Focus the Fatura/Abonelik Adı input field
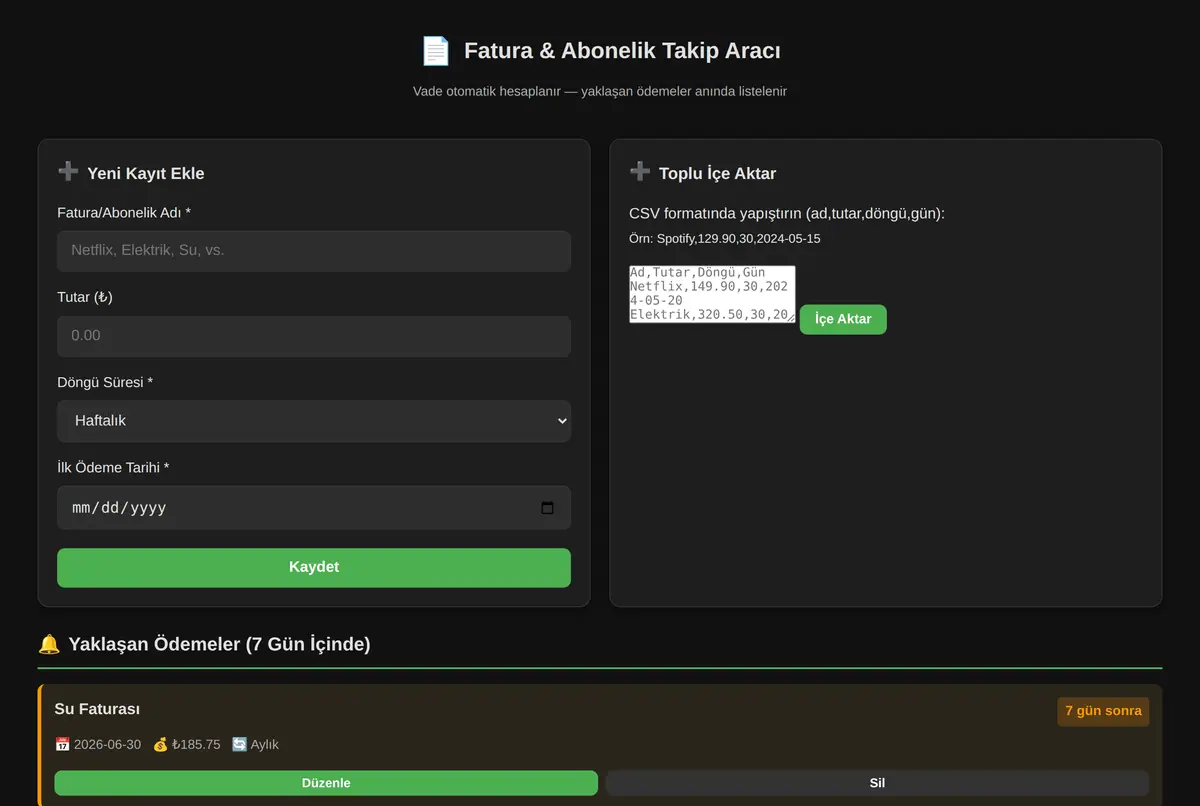Viewport: 1200px width, 806px height. click(314, 251)
